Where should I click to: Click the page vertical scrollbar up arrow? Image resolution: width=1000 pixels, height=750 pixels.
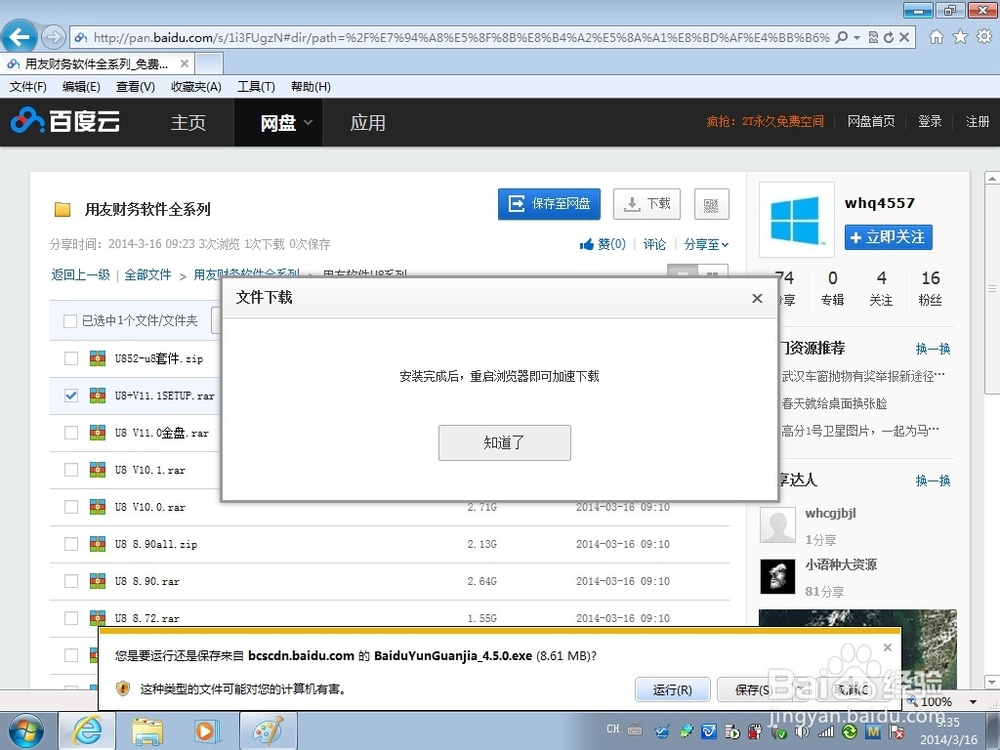pyautogui.click(x=992, y=178)
